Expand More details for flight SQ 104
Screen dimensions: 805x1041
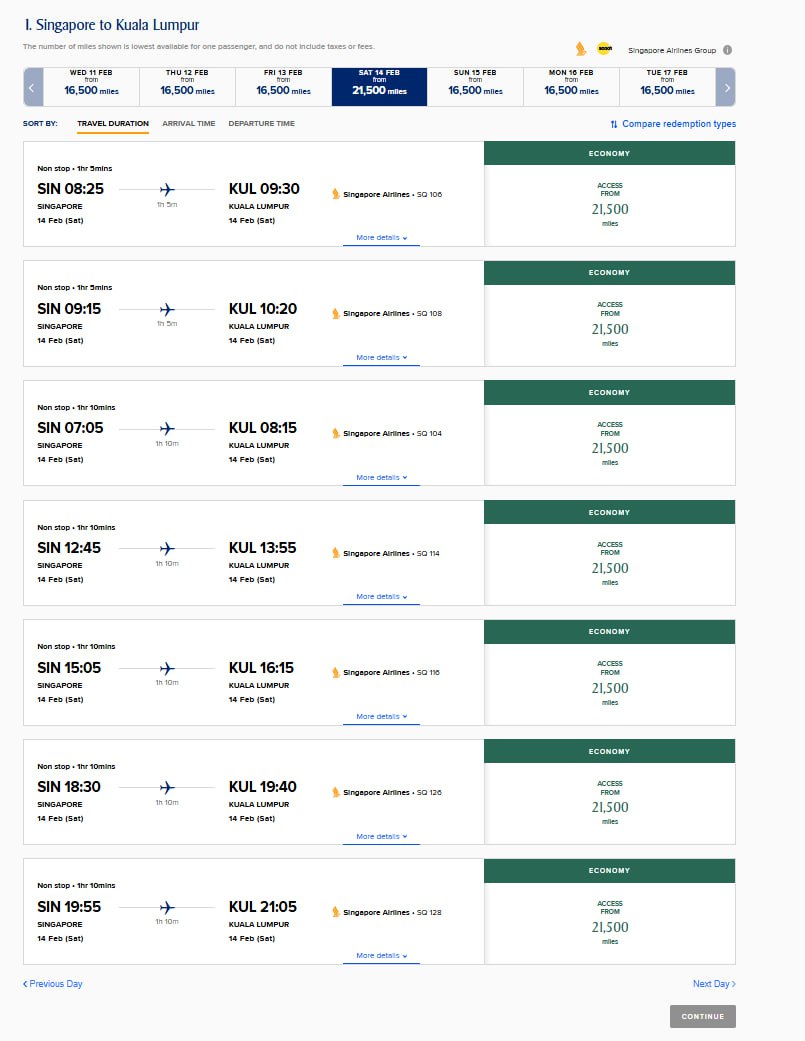click(381, 477)
